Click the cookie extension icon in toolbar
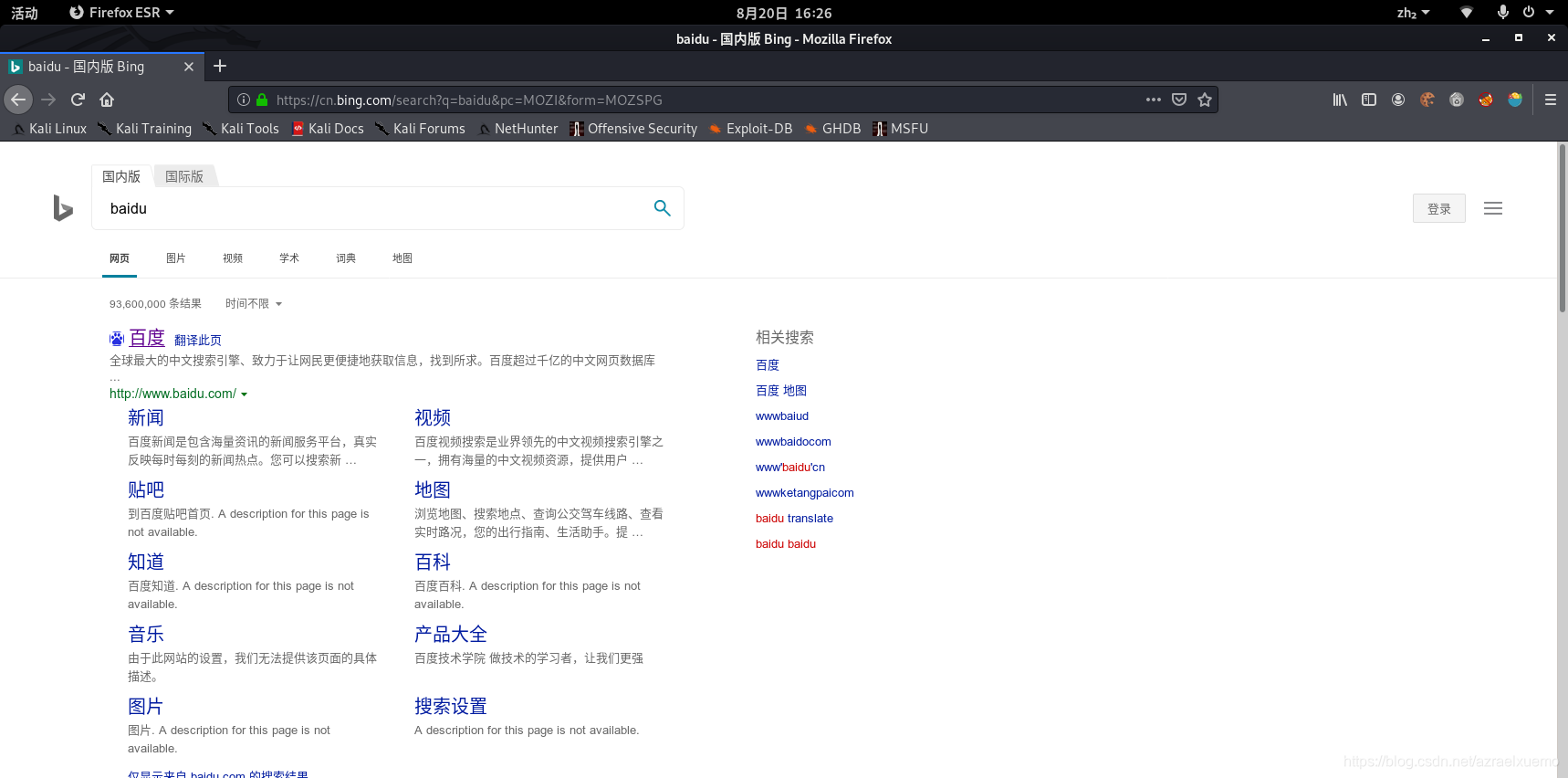 (1427, 100)
